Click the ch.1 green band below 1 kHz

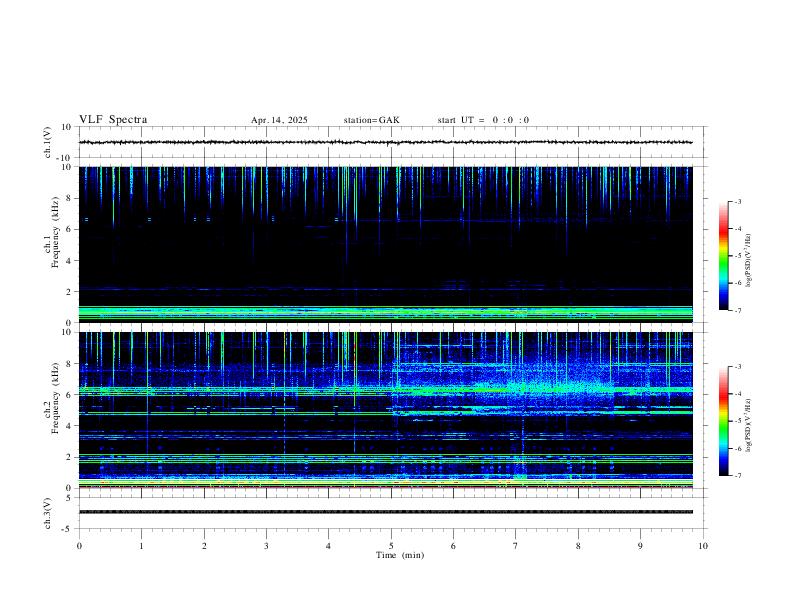385,312
